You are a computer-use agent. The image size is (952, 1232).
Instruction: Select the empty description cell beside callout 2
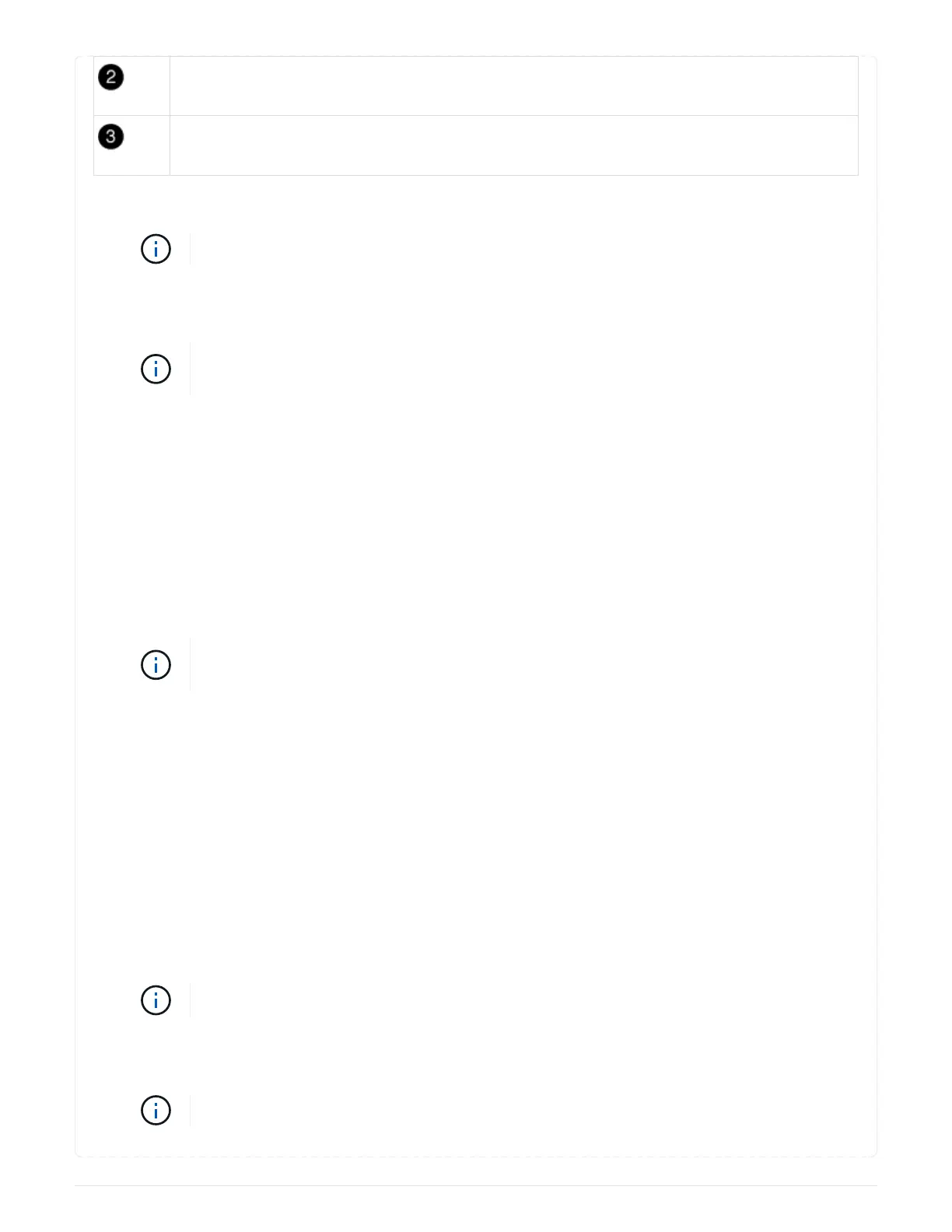pos(513,86)
